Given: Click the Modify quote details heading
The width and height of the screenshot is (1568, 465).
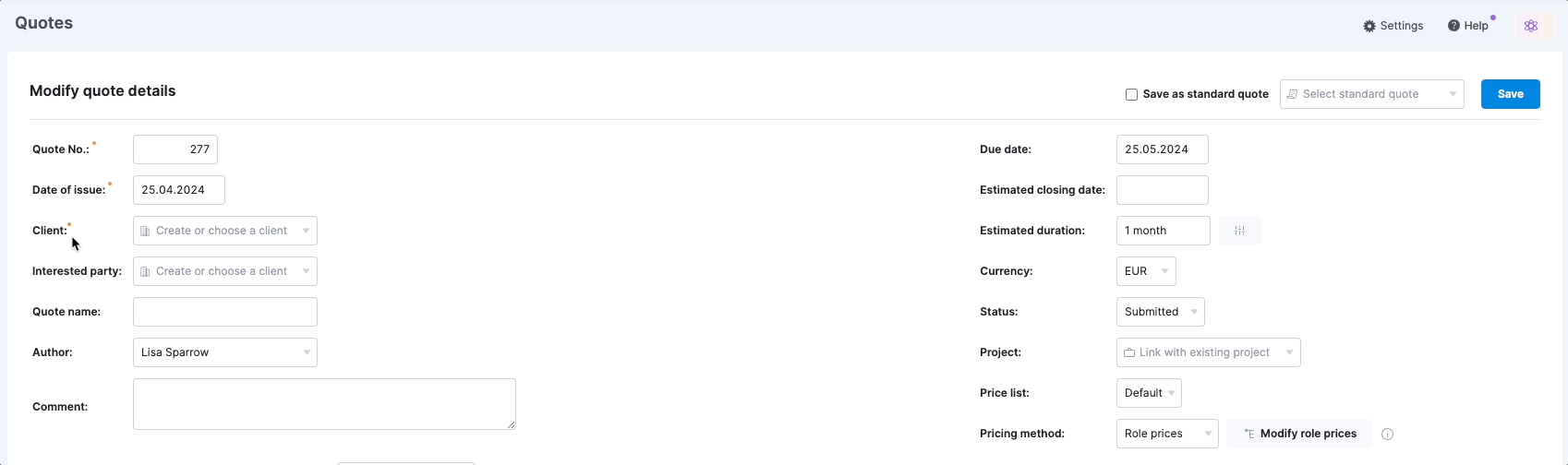Looking at the screenshot, I should [x=103, y=90].
